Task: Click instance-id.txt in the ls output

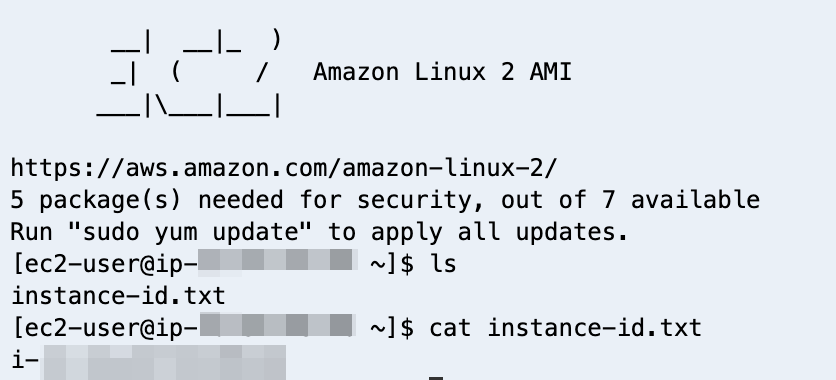Action: [x=118, y=296]
